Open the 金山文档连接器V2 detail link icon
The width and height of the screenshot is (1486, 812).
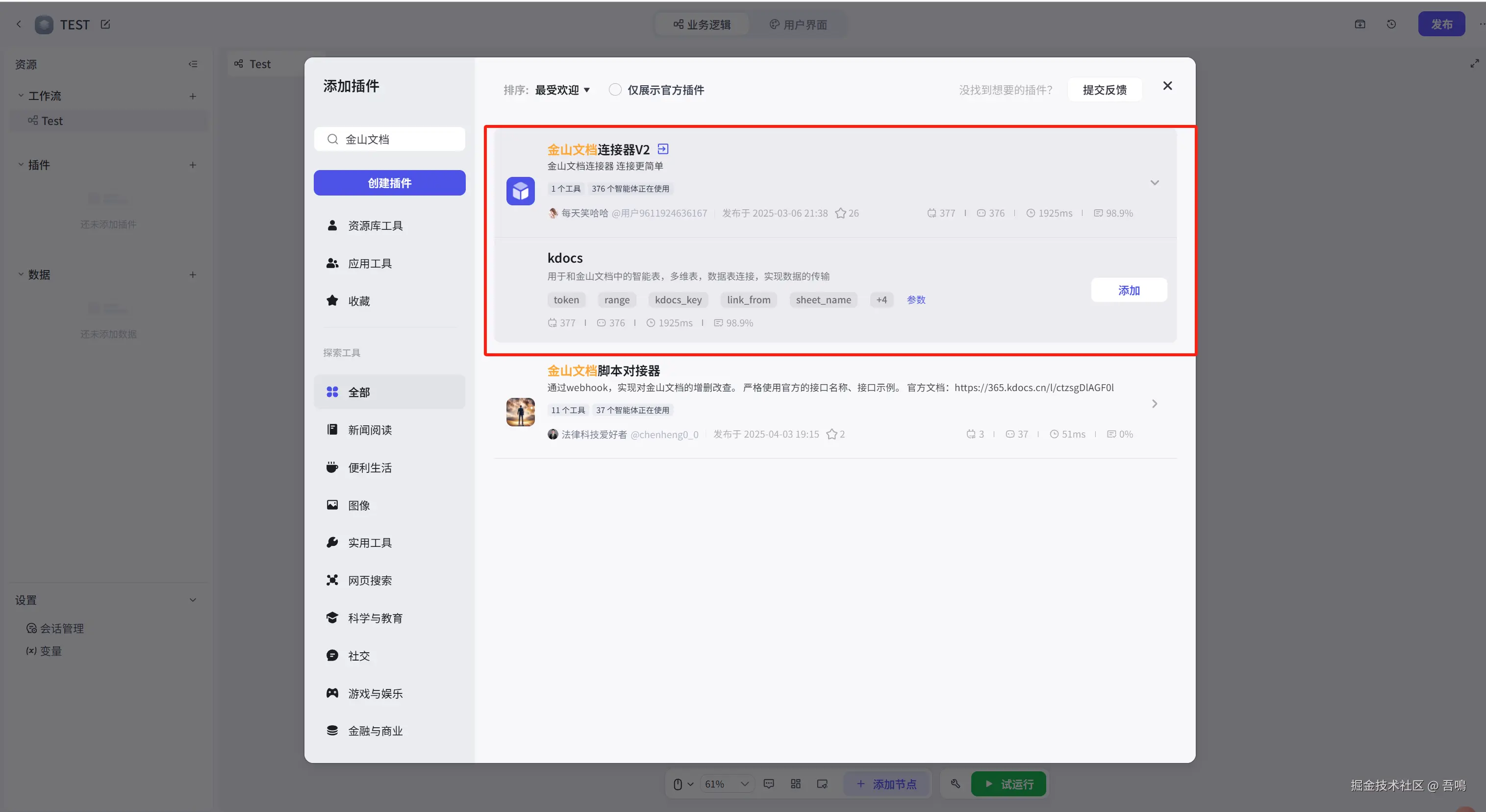tap(663, 149)
